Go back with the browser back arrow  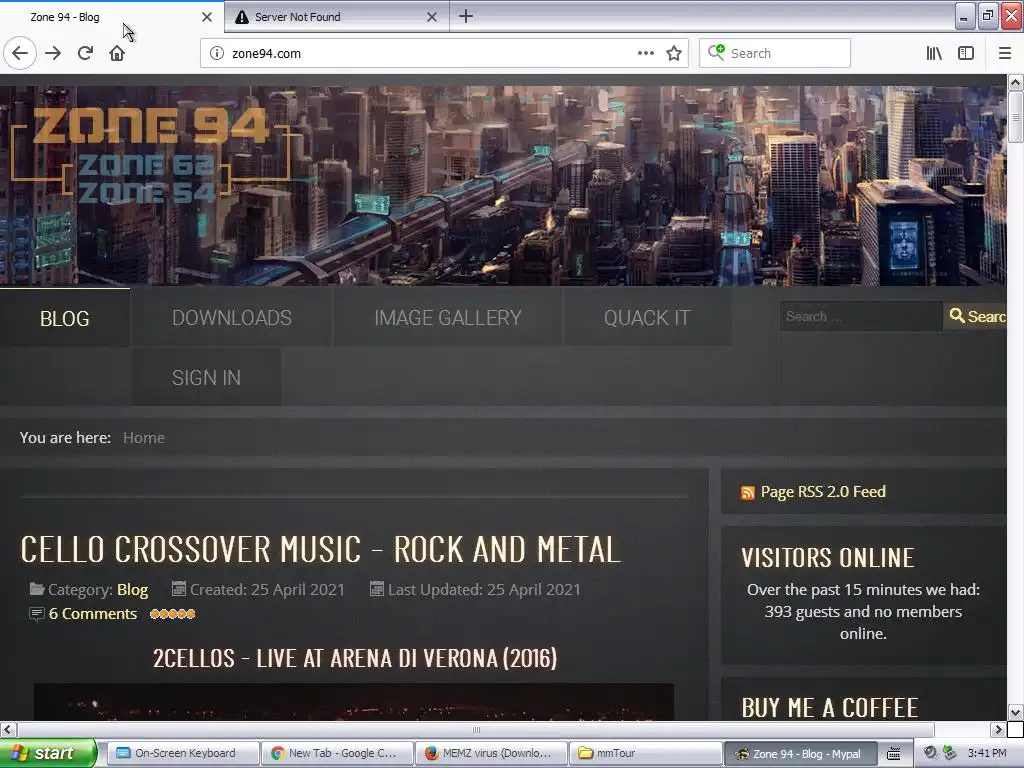(20, 54)
